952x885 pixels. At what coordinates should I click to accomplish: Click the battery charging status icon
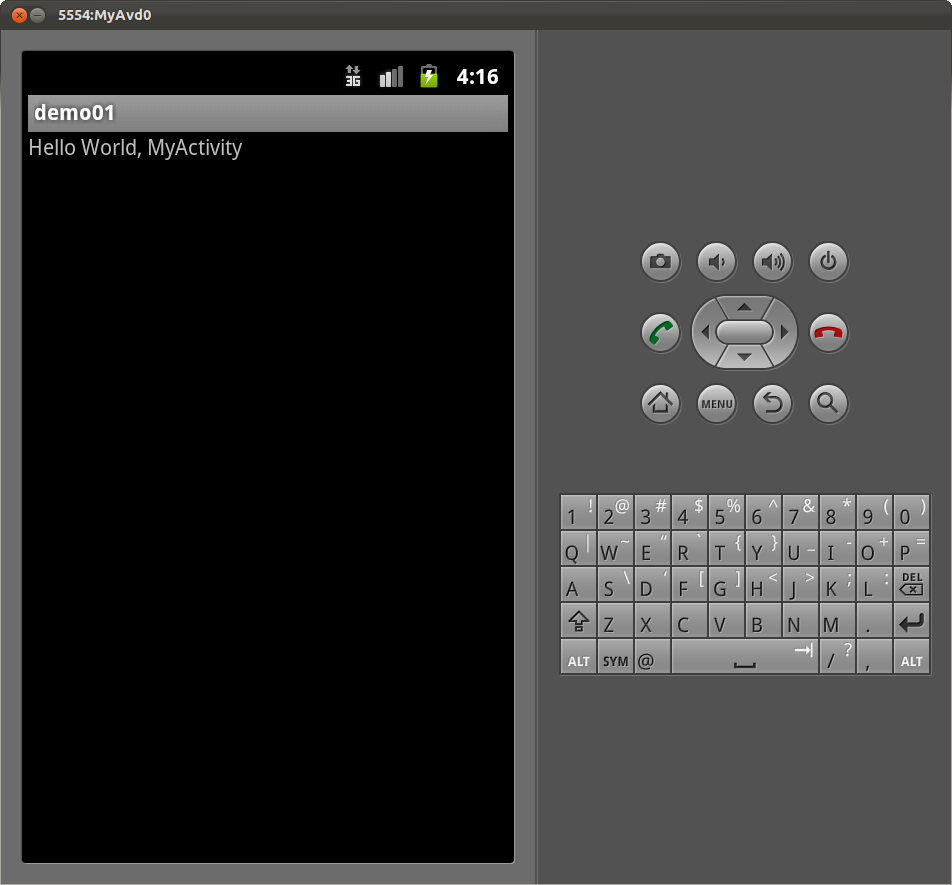(428, 76)
